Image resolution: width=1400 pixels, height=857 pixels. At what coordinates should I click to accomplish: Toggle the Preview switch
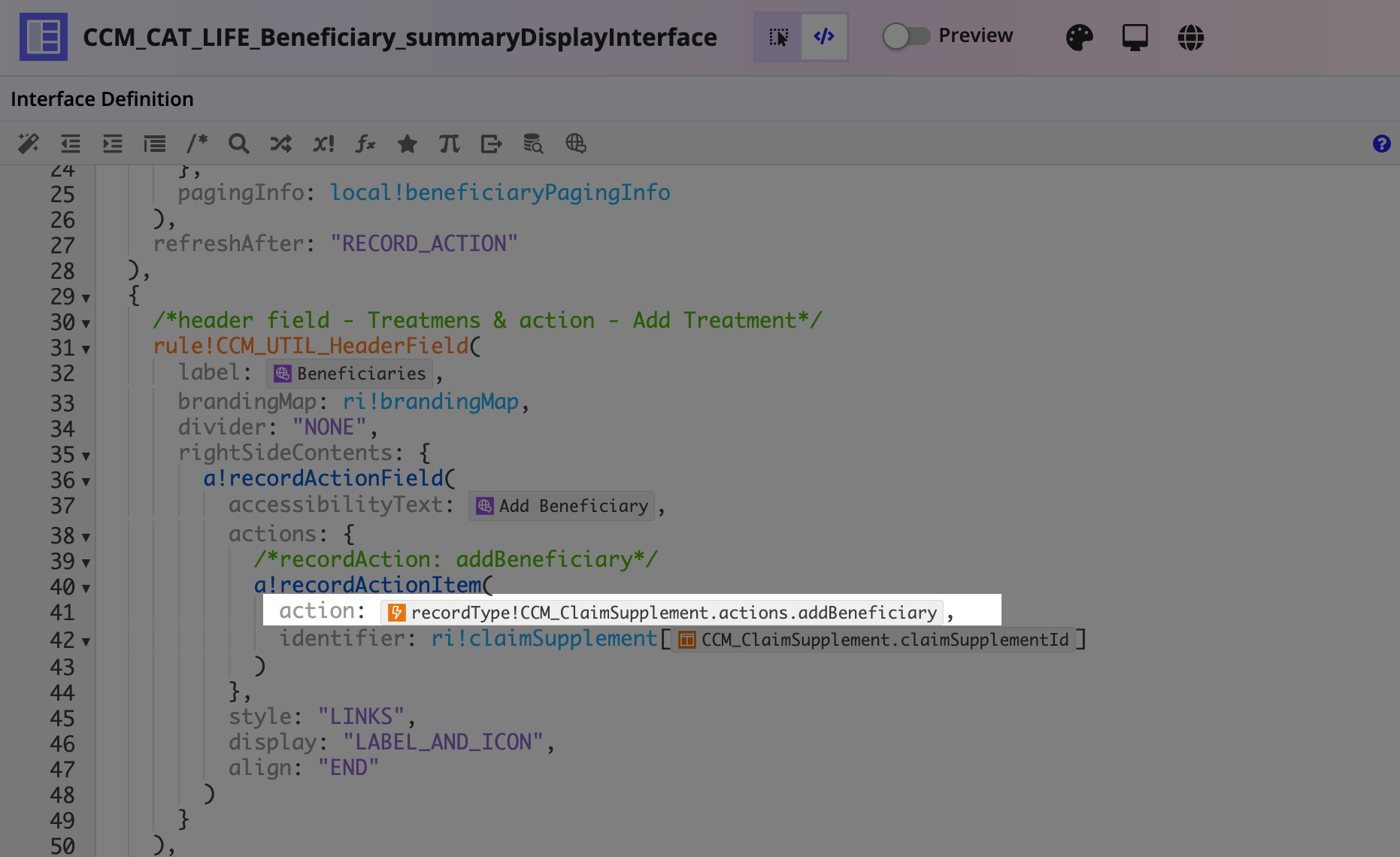[906, 36]
